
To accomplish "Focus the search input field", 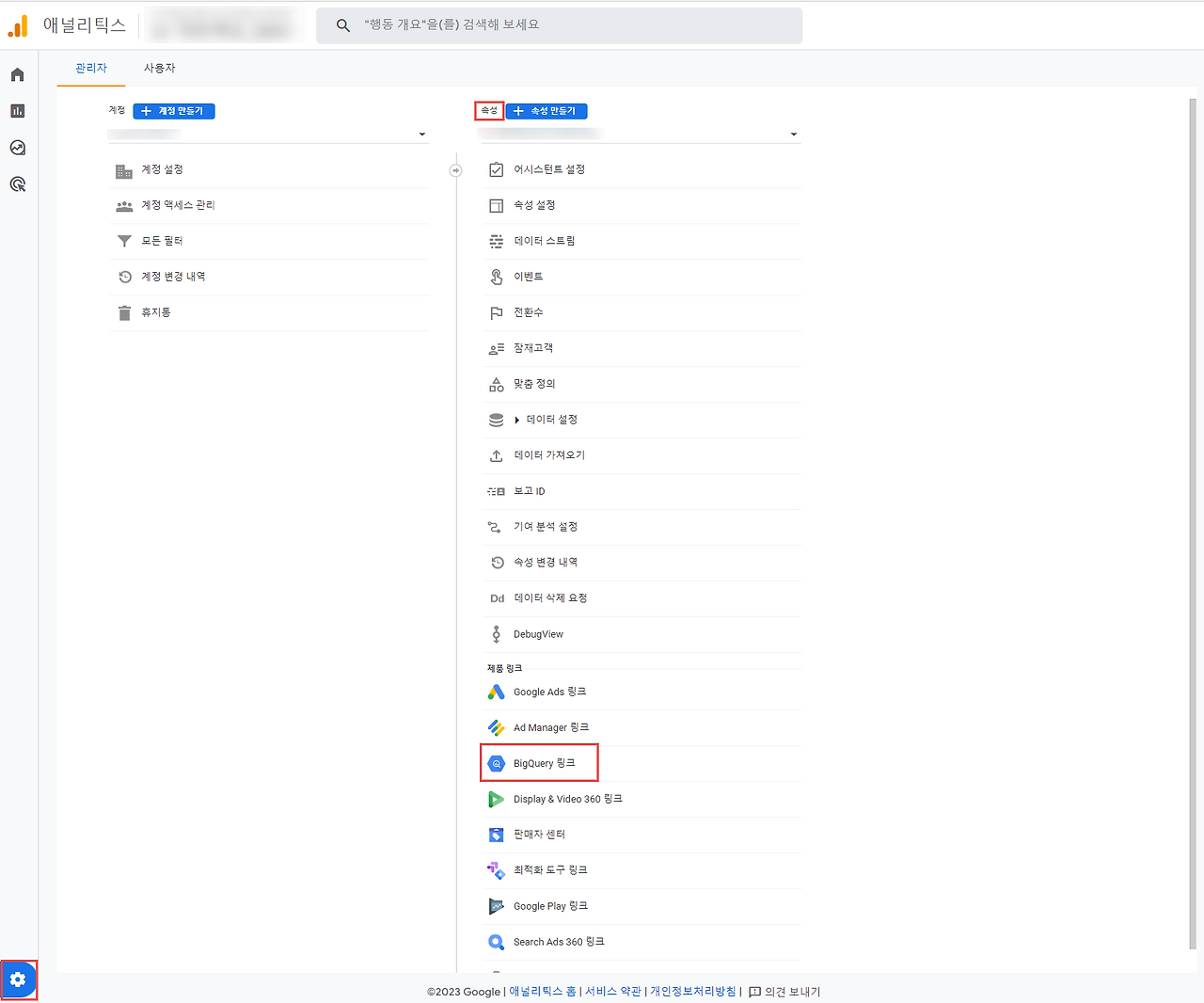I will coord(560,25).
